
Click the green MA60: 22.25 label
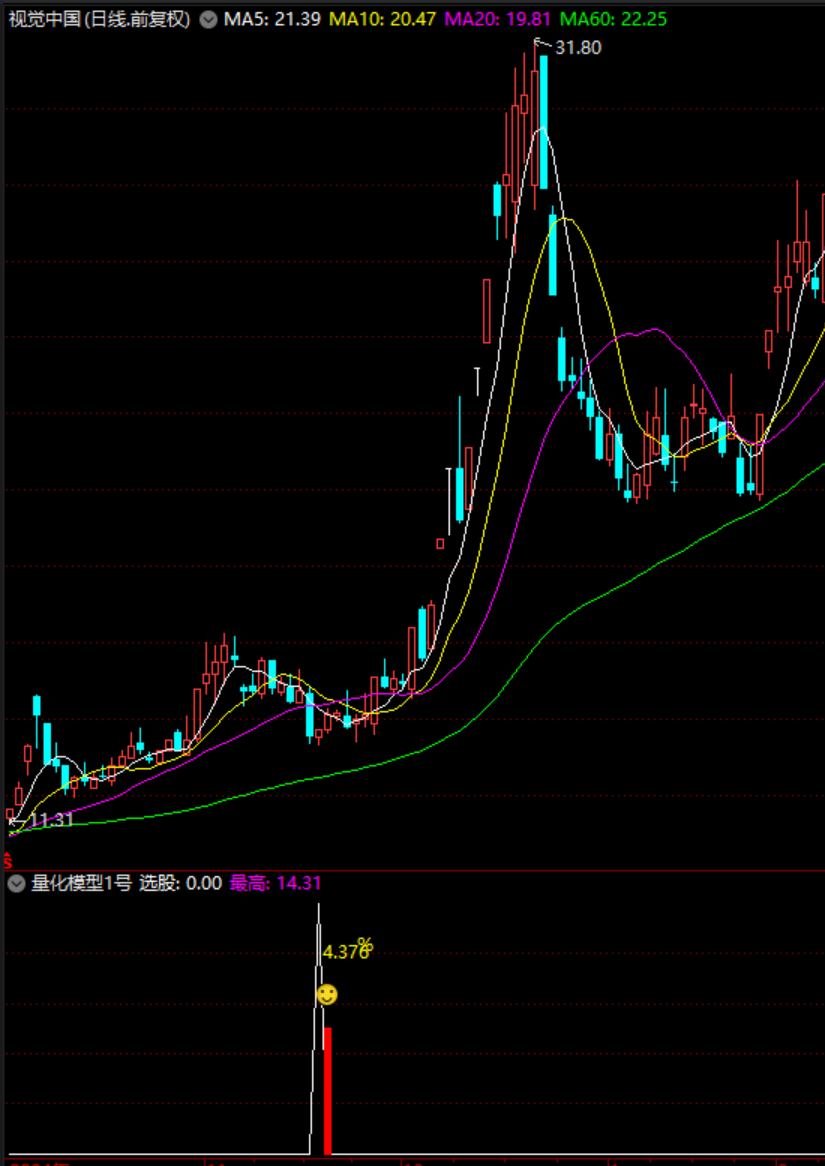click(613, 19)
